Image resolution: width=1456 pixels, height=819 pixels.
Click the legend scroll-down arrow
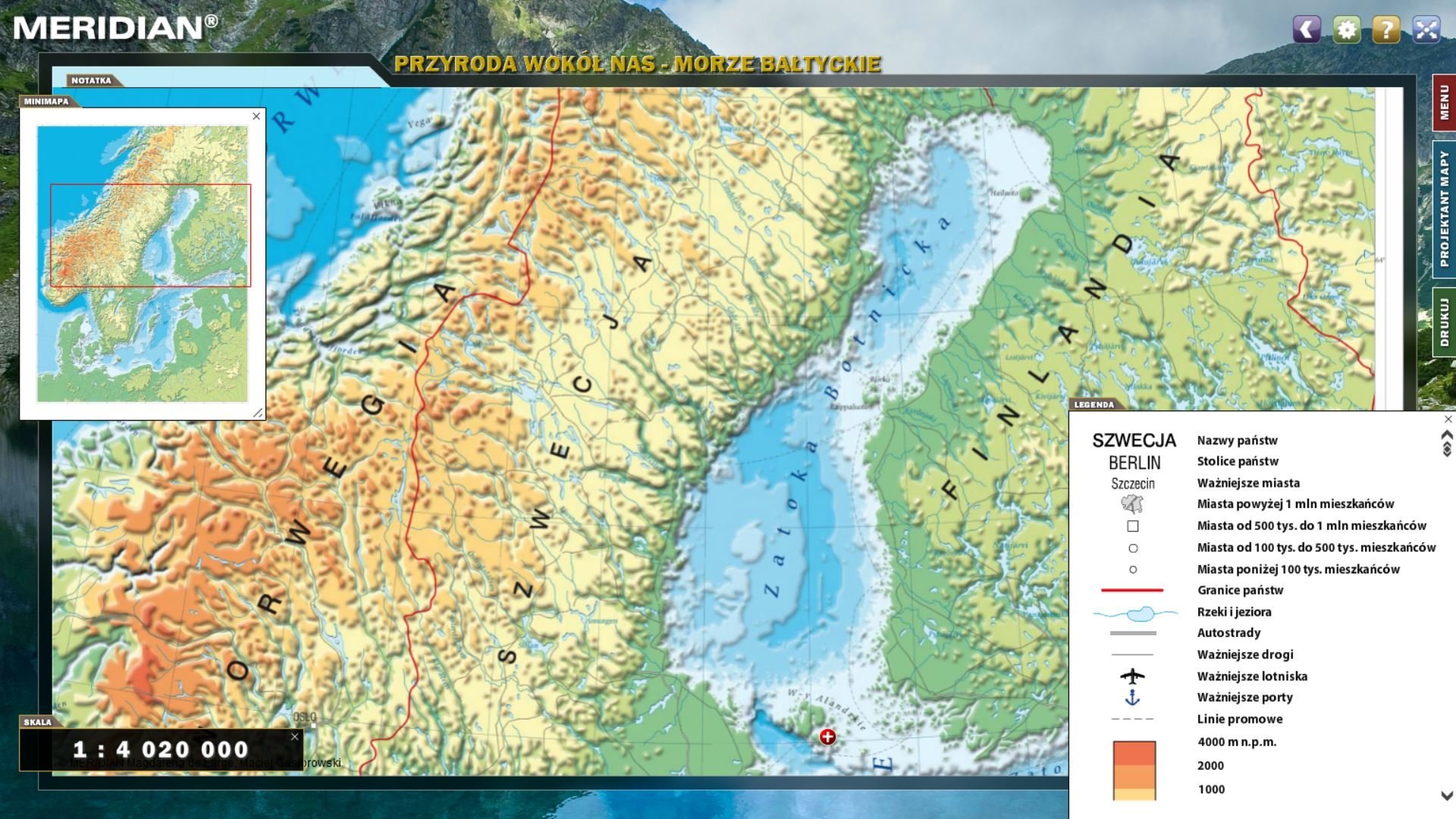pos(1447,795)
